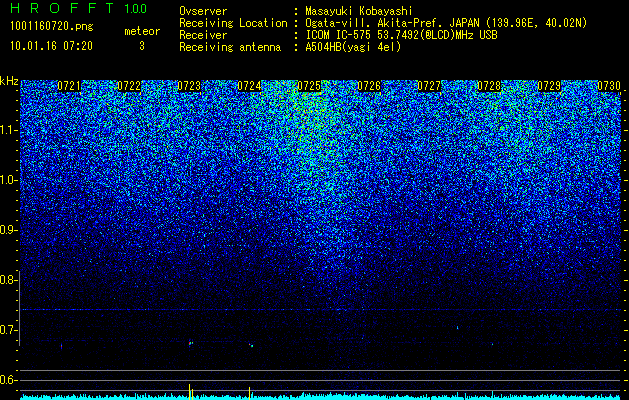Select the A504HB(yagi 4el) antenna text
The height and width of the screenshot is (400, 629).
coord(353,47)
